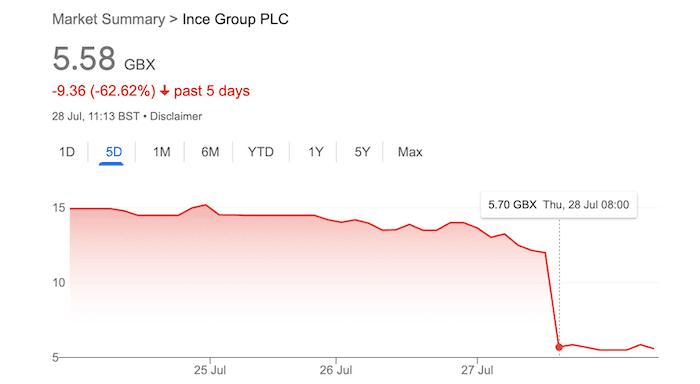Click the 25 Jul axis label

tap(210, 370)
